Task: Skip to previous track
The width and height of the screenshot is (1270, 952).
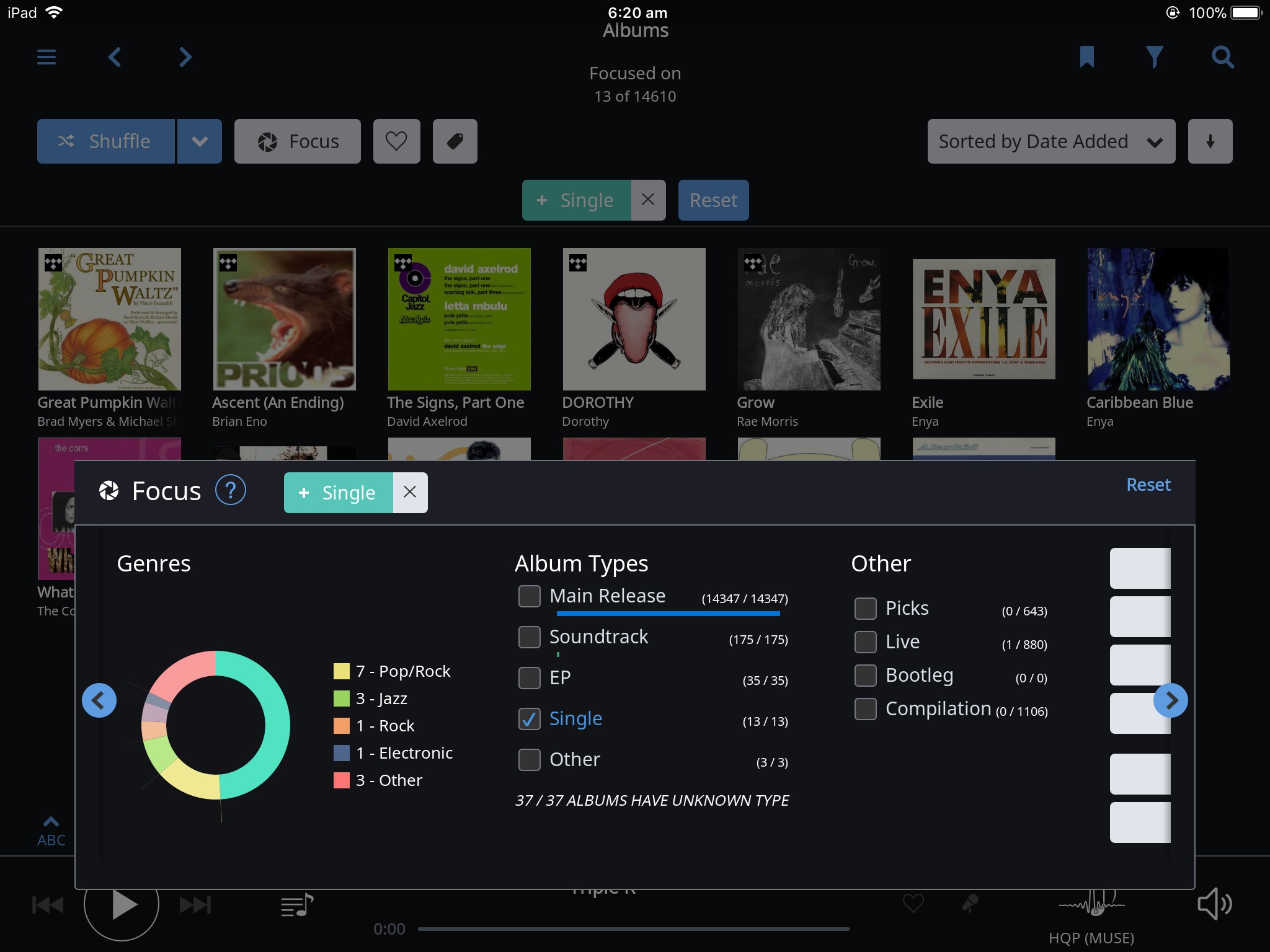Action: (48, 905)
